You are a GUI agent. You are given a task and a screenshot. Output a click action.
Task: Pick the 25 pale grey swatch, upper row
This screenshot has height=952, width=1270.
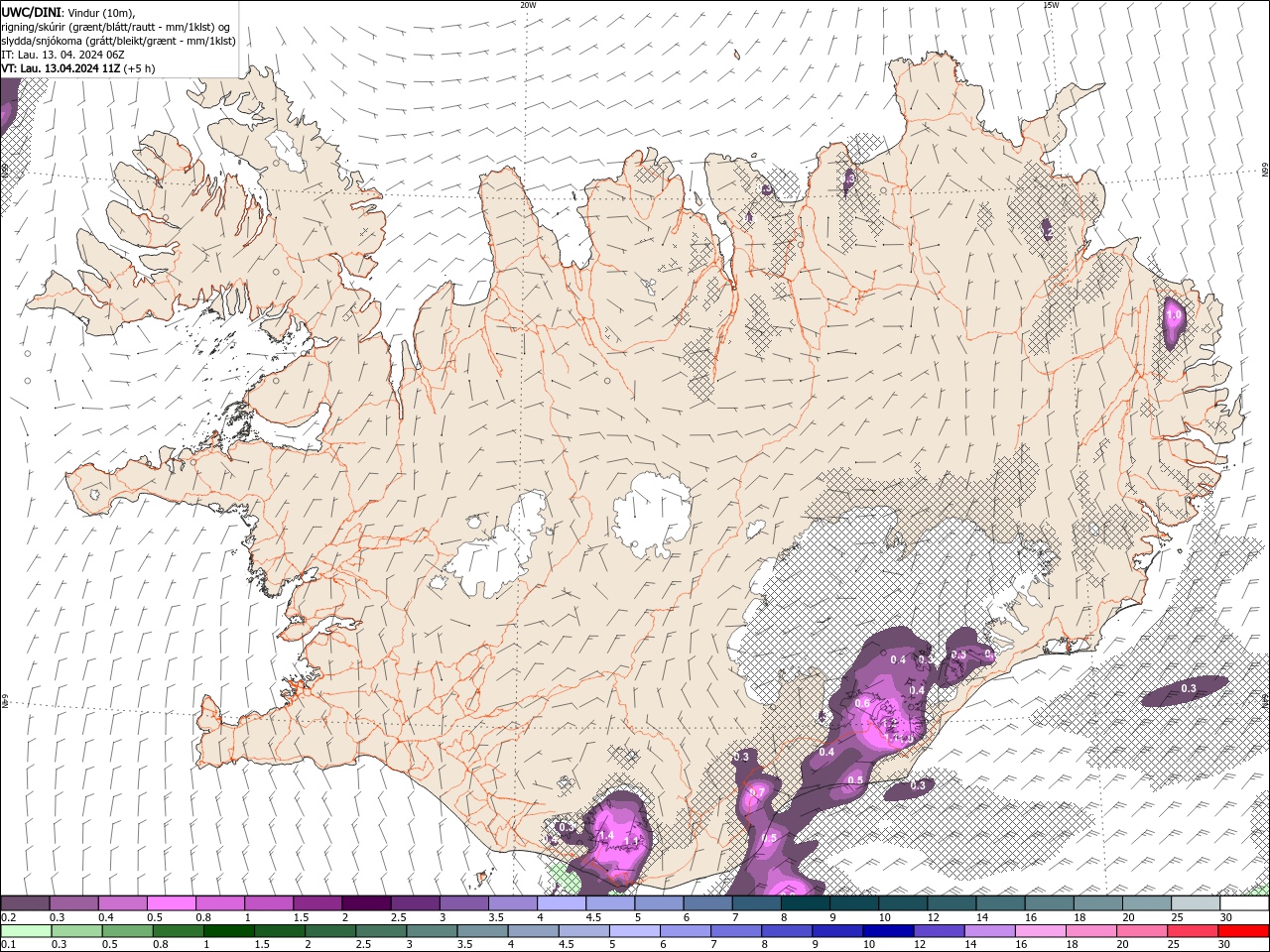click(1196, 903)
